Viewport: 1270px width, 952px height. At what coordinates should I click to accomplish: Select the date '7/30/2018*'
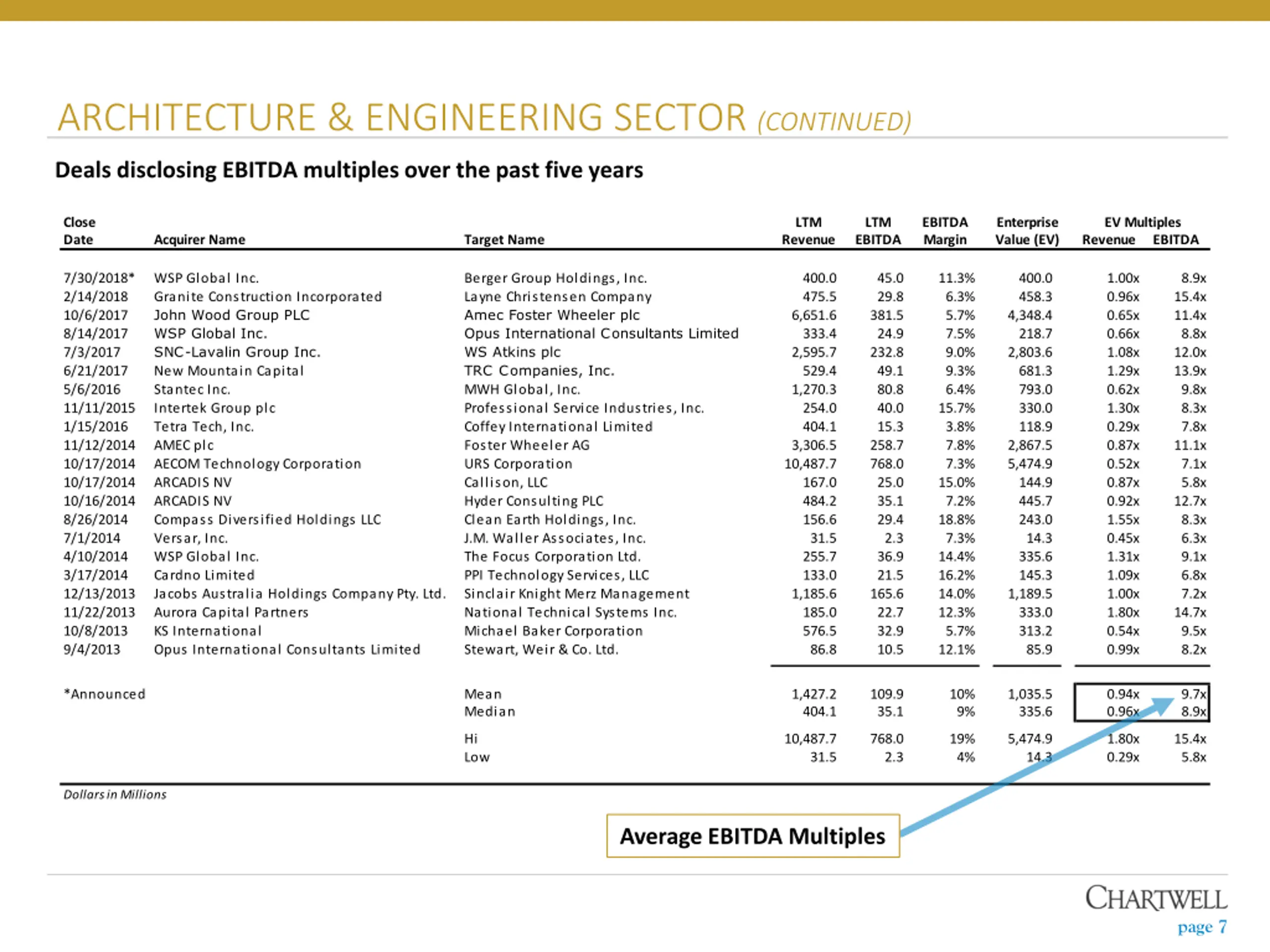[99, 278]
